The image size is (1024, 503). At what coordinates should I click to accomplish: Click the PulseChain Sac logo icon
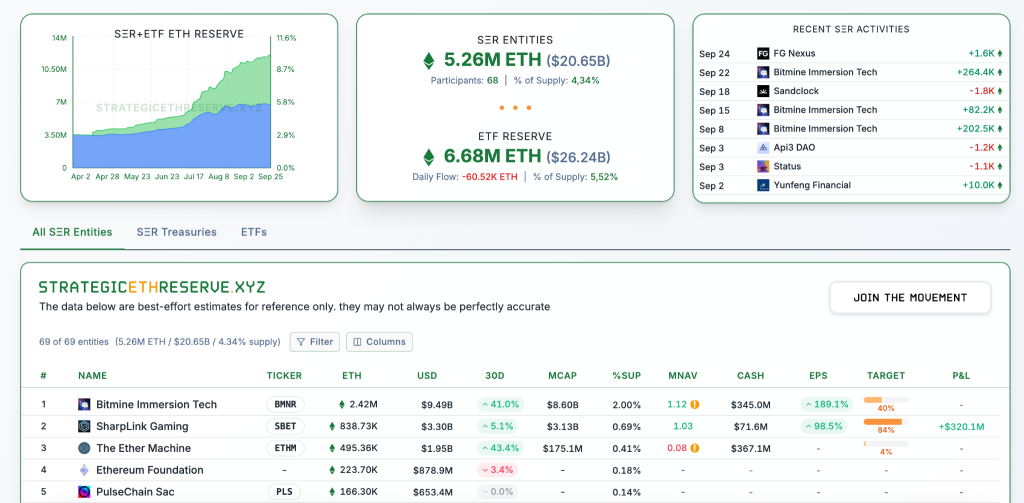(85, 492)
